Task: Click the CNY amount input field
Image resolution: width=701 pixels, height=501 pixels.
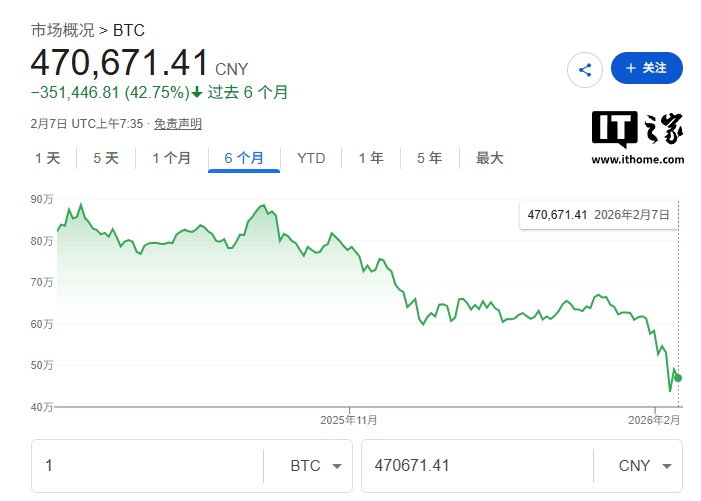Action: (x=474, y=466)
